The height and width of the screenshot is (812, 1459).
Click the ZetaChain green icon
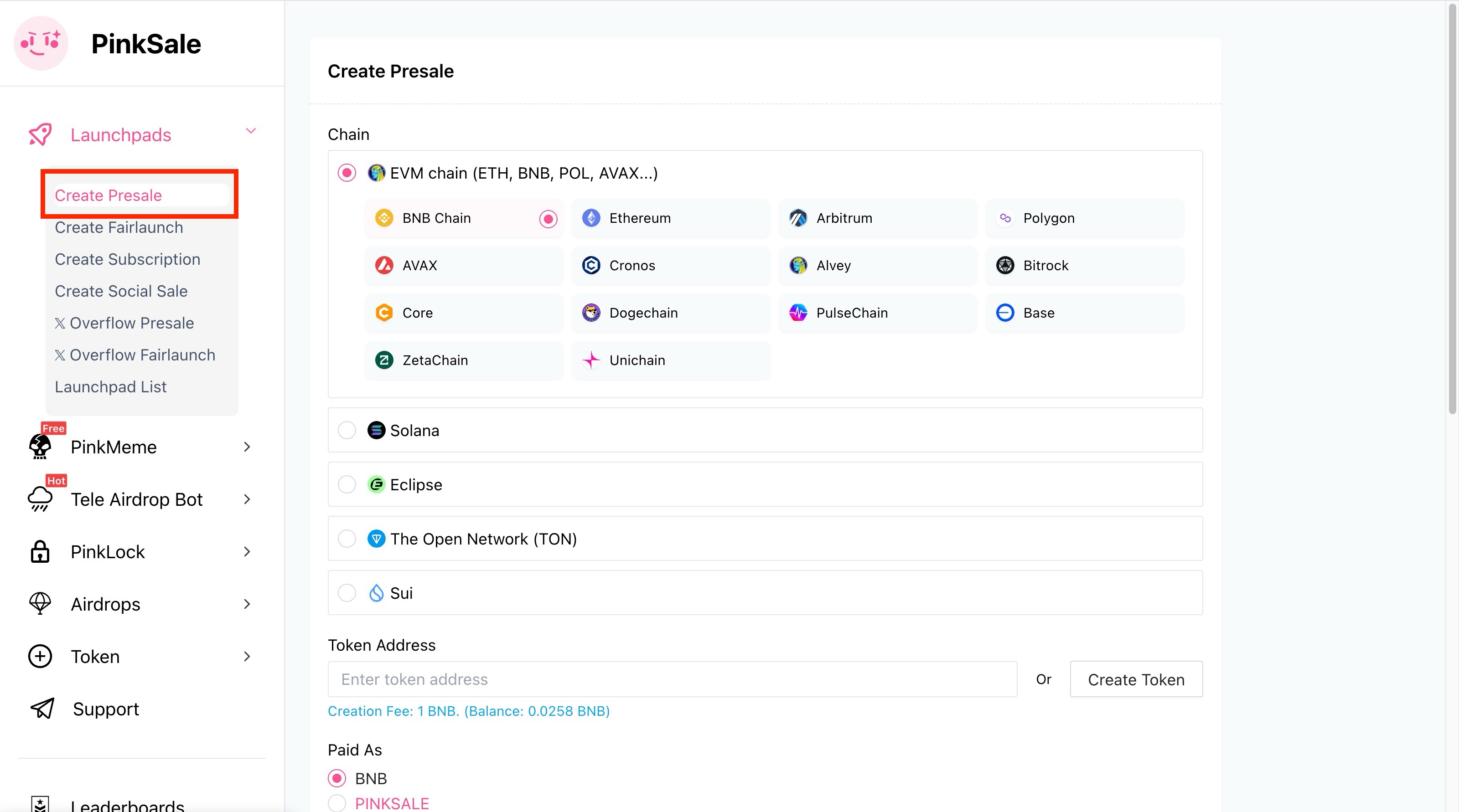(x=384, y=360)
